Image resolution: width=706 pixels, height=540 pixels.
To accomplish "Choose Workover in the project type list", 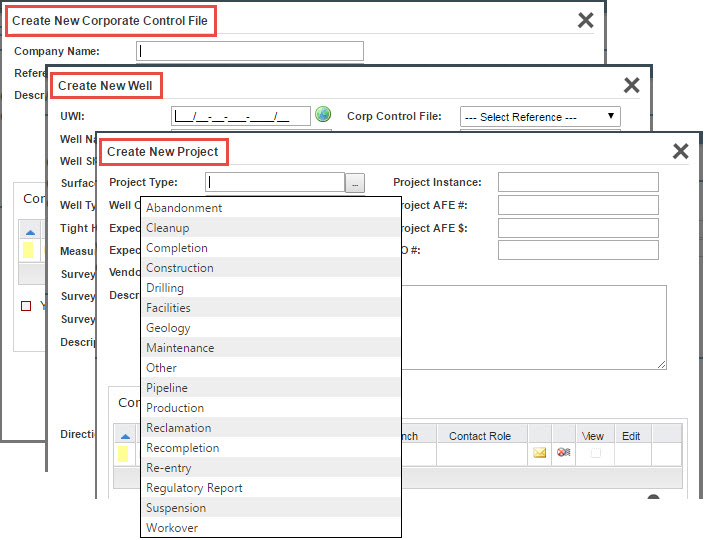I will [x=172, y=528].
